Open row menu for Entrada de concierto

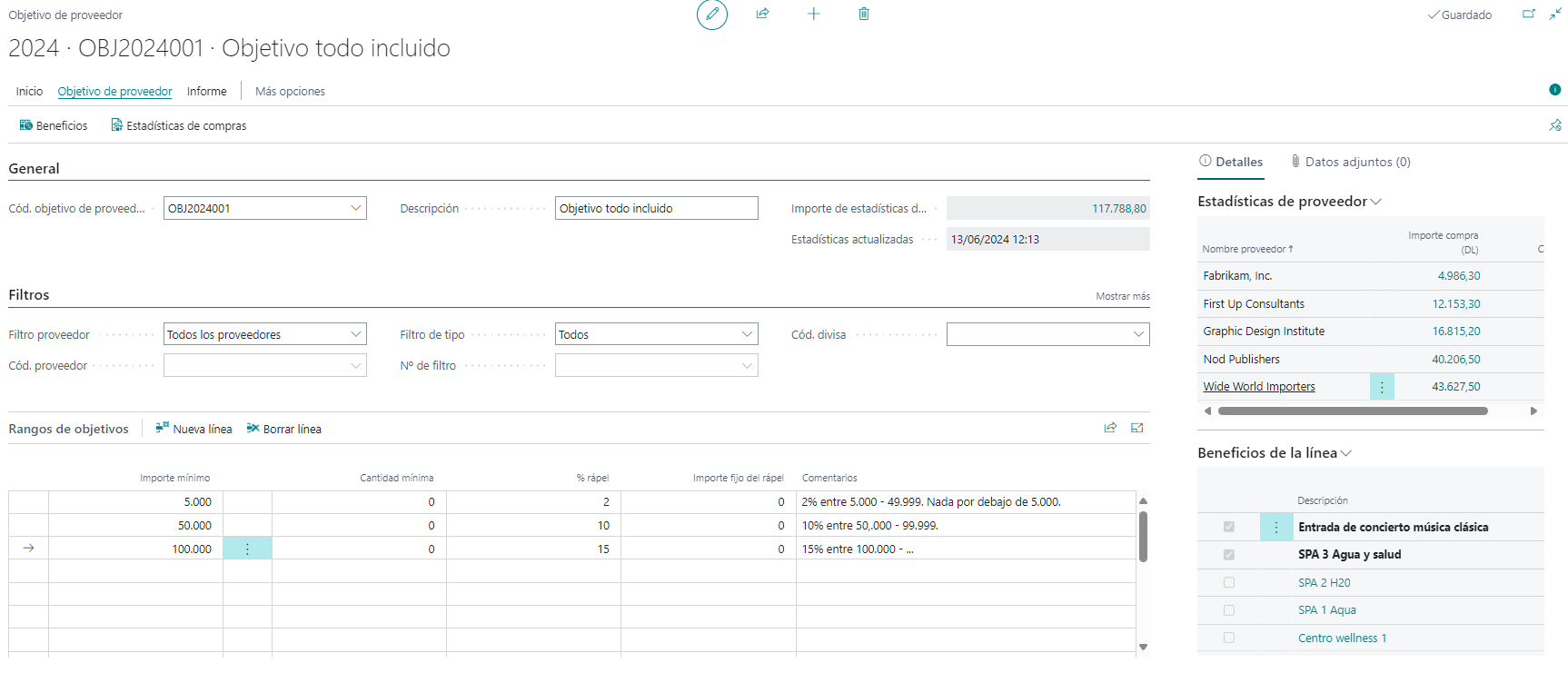(1276, 528)
